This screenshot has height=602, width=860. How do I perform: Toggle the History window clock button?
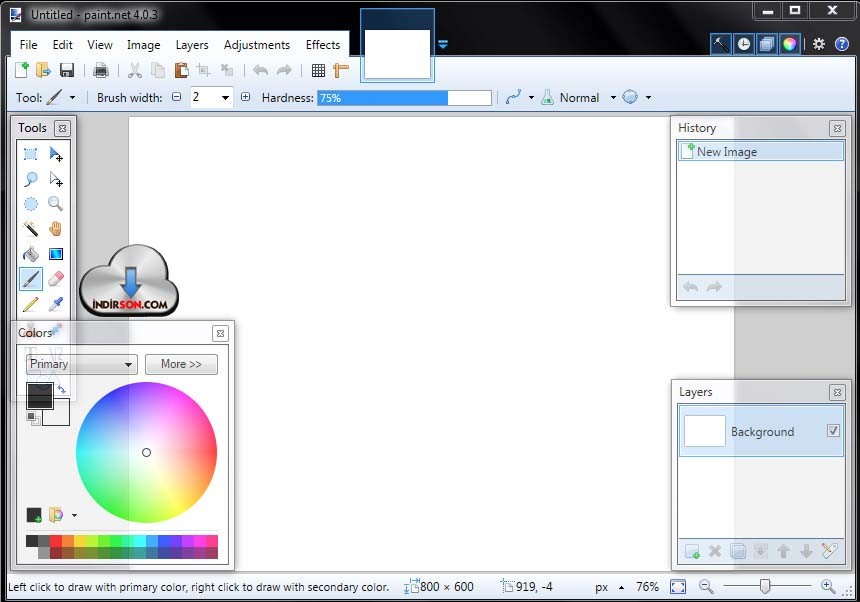744,44
